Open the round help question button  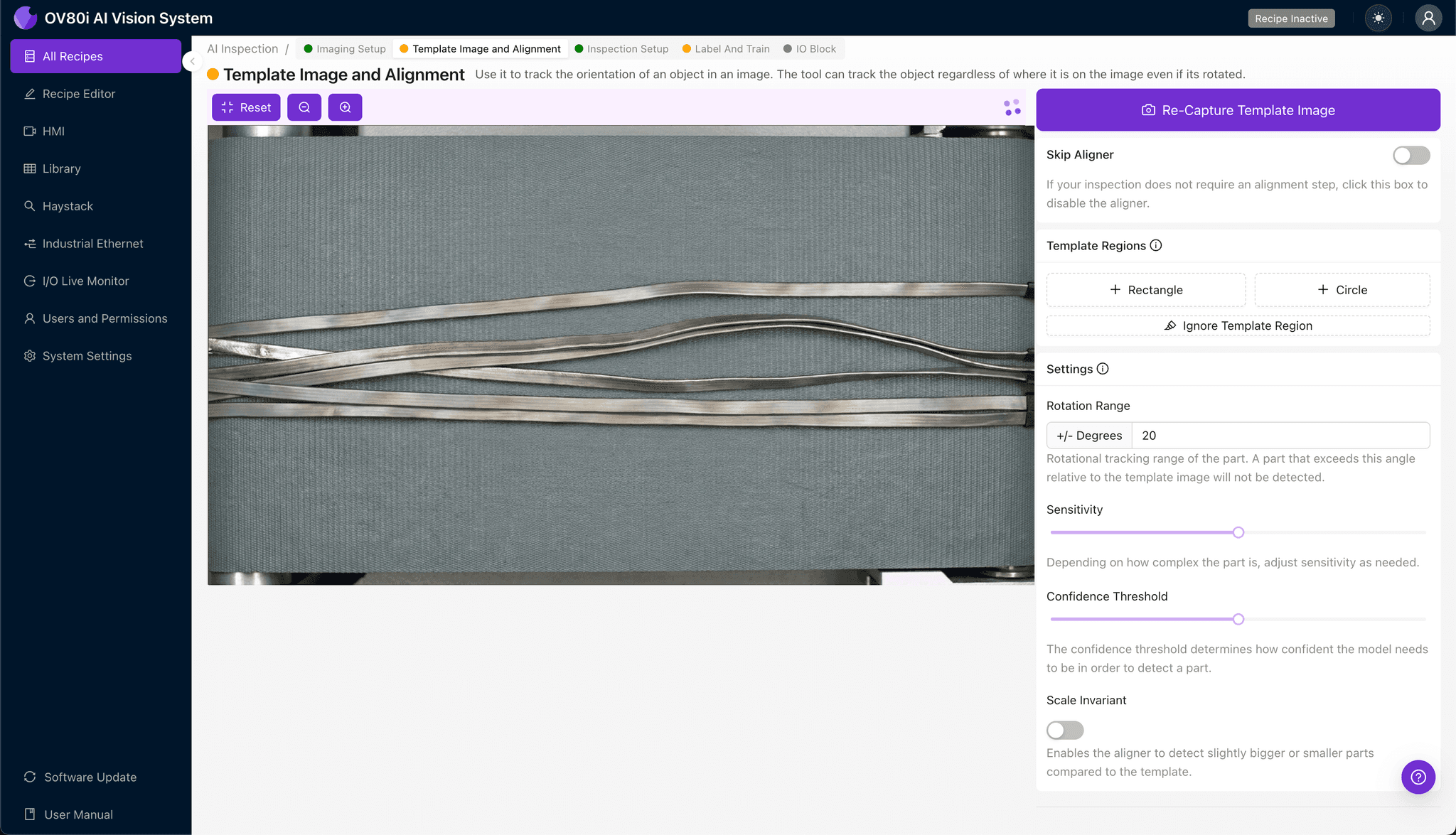[1418, 777]
